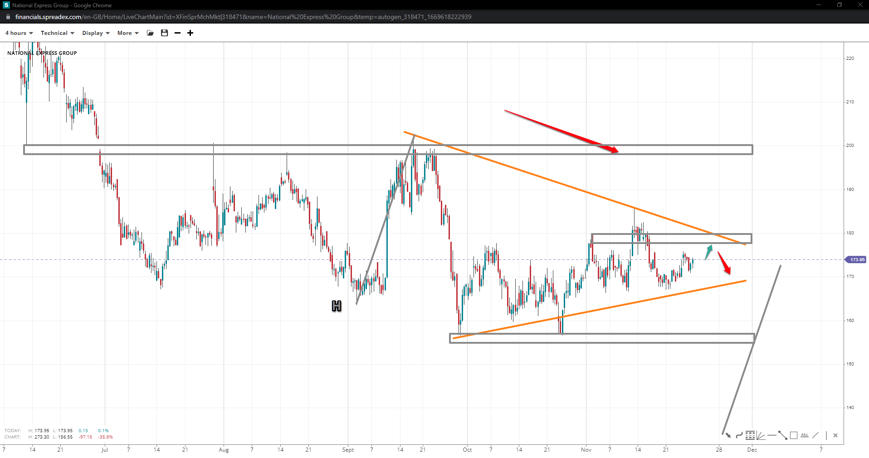
Task: Select the arrow drawing tool
Action: point(727,435)
